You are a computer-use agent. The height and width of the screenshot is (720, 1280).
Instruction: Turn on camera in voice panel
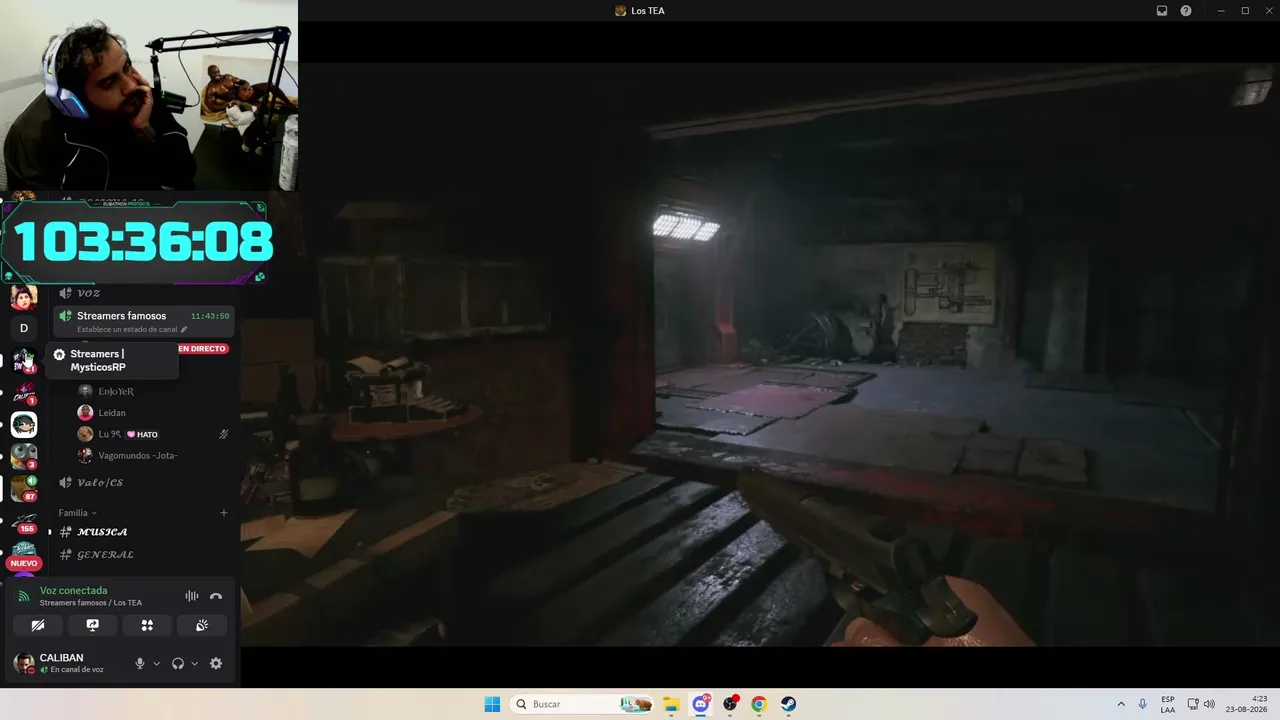click(x=38, y=625)
